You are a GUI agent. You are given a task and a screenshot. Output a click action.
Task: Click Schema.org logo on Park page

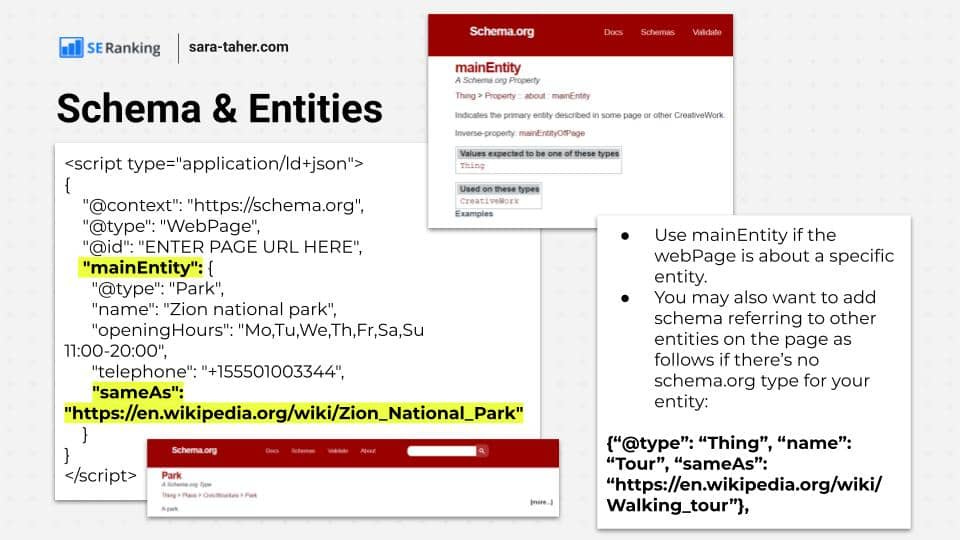tap(194, 450)
